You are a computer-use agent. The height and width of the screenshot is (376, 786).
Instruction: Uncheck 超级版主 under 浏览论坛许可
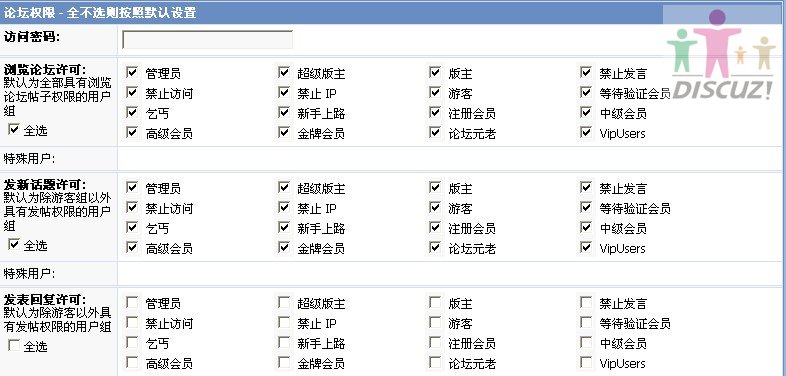pos(284,73)
